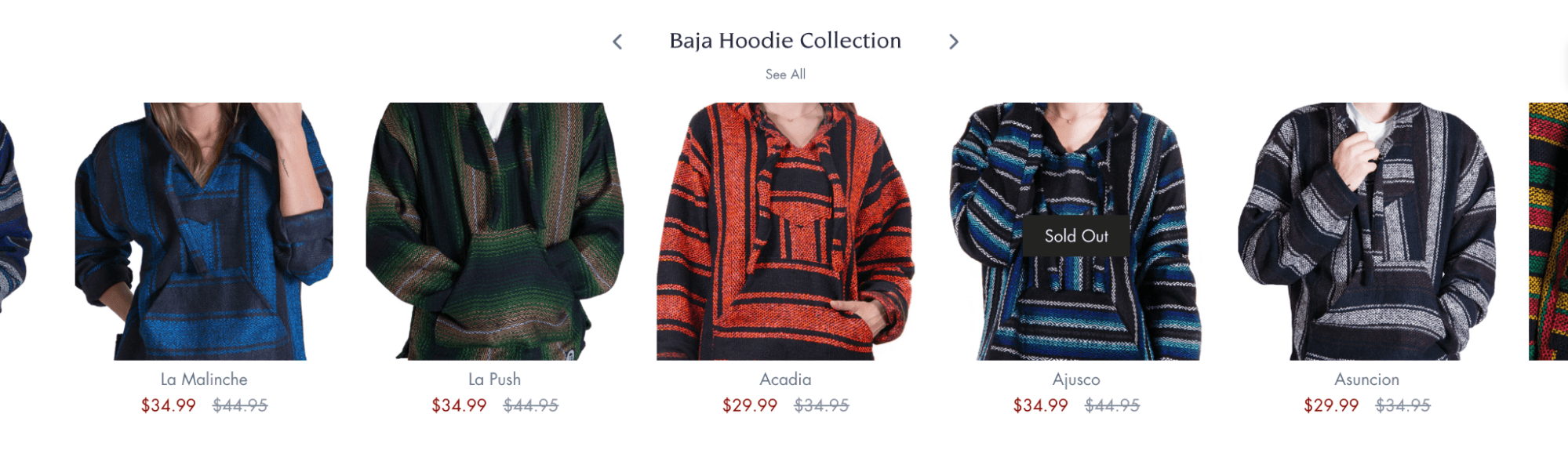Select the La Malinche product name
The image size is (1568, 454).
click(204, 380)
